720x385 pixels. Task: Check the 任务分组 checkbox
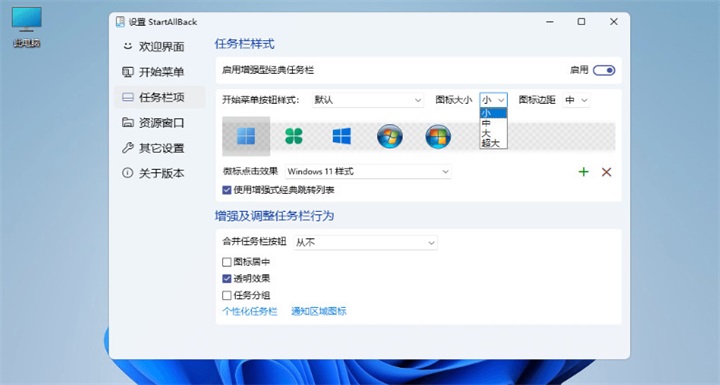pos(227,295)
